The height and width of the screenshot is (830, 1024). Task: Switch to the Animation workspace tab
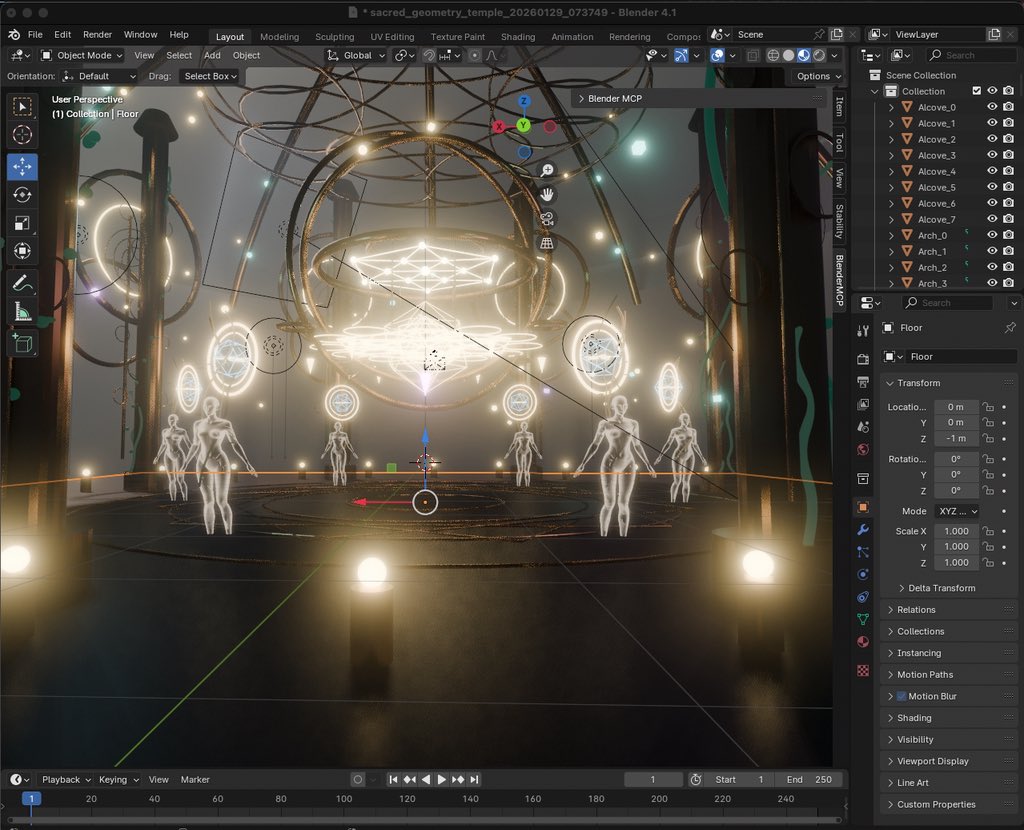tap(572, 37)
